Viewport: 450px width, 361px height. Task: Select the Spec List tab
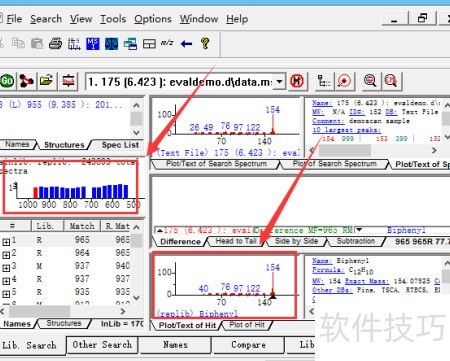(119, 145)
